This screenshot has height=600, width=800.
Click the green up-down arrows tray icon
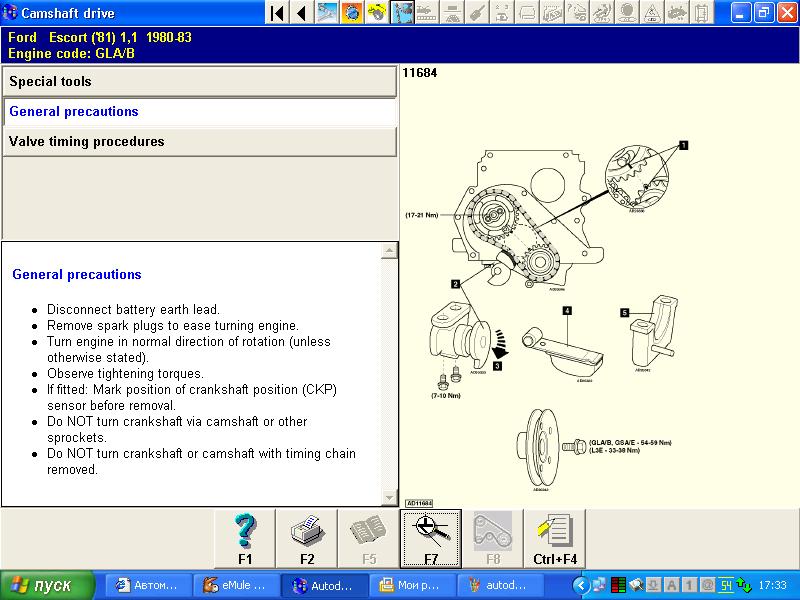tap(744, 585)
